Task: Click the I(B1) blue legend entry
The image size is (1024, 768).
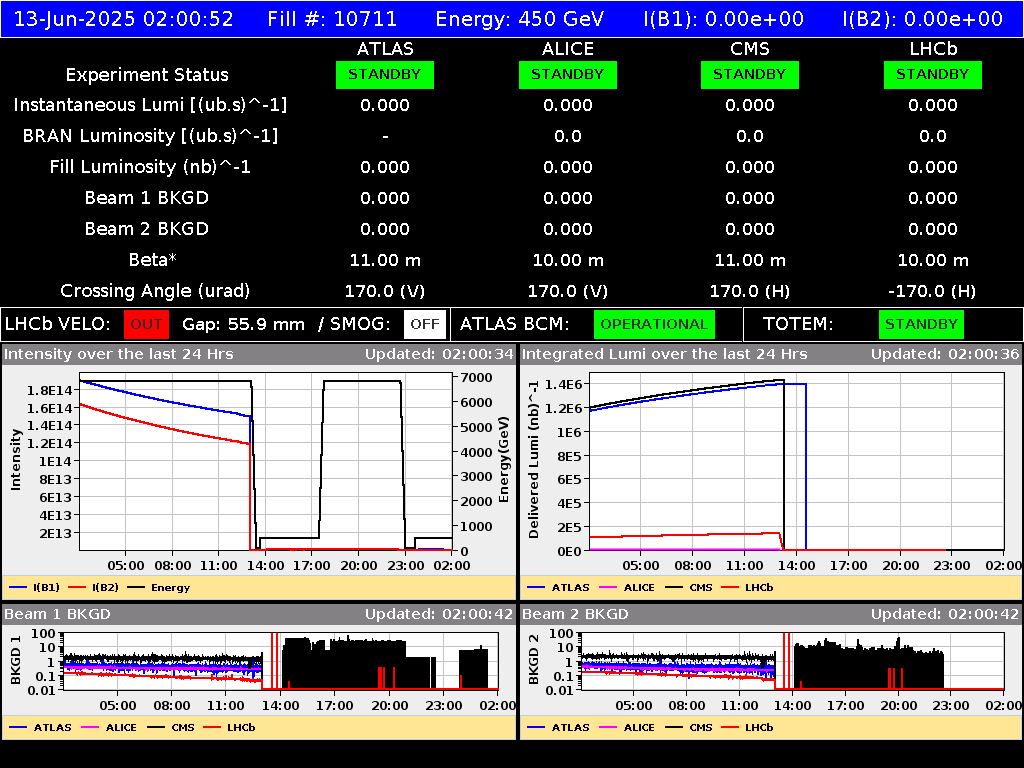Action: coord(35,588)
